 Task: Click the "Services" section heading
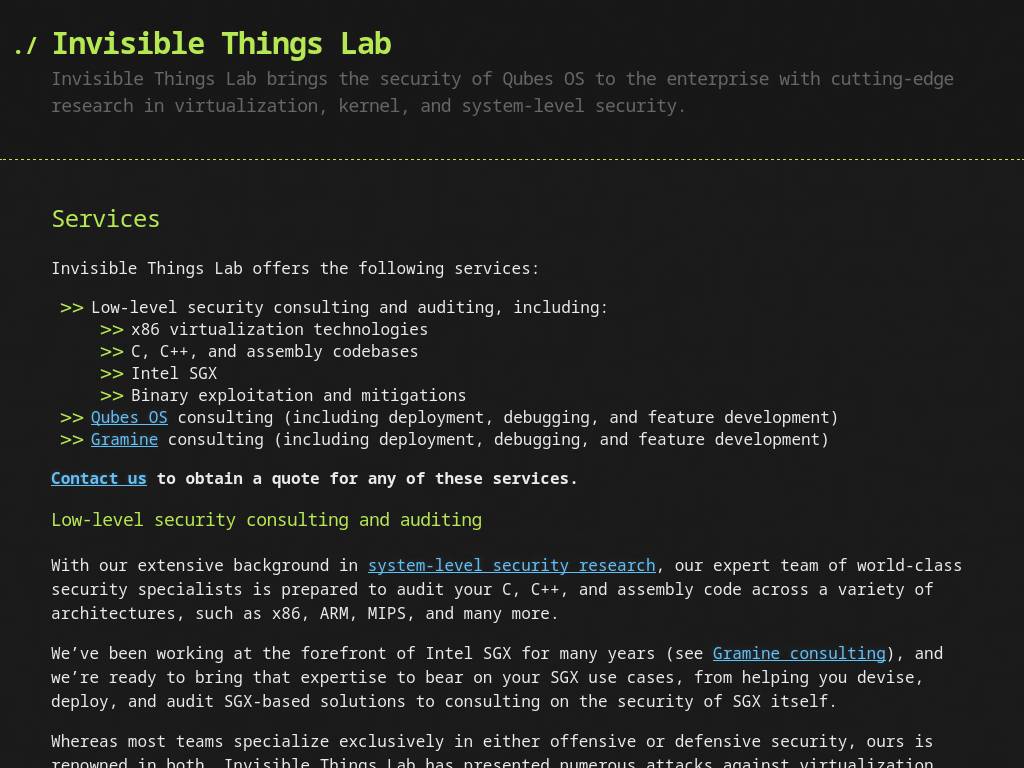coord(106,219)
